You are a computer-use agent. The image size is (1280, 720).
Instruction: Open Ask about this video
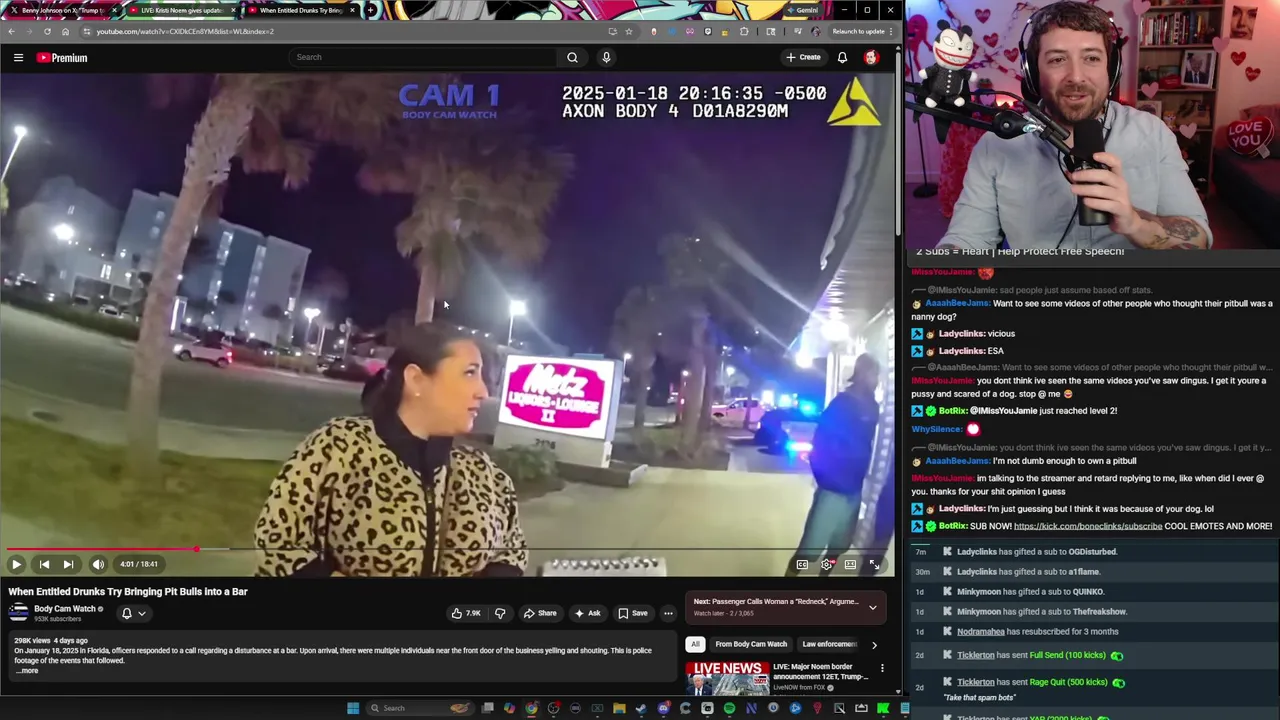click(588, 613)
